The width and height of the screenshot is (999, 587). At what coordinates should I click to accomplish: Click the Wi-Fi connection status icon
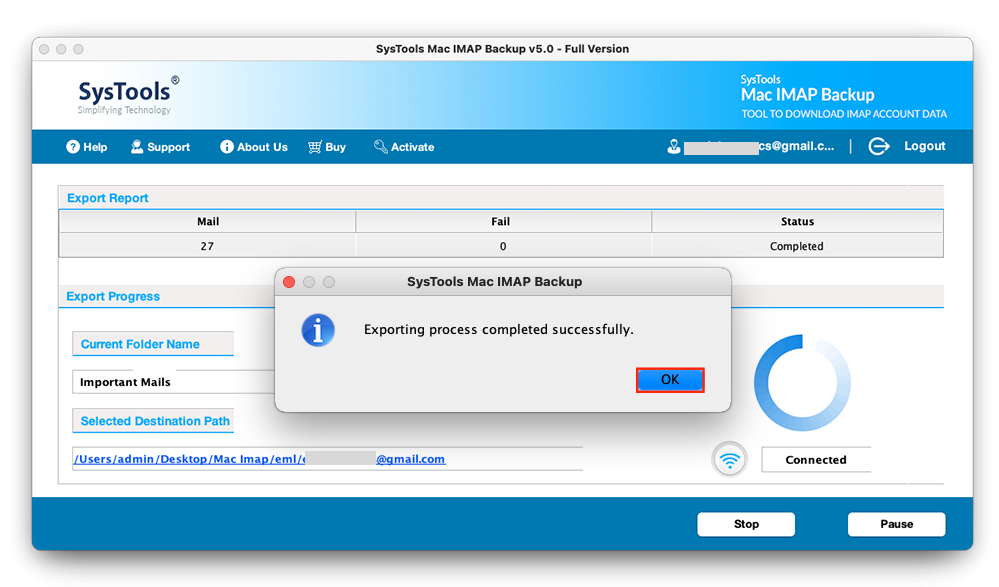(729, 460)
